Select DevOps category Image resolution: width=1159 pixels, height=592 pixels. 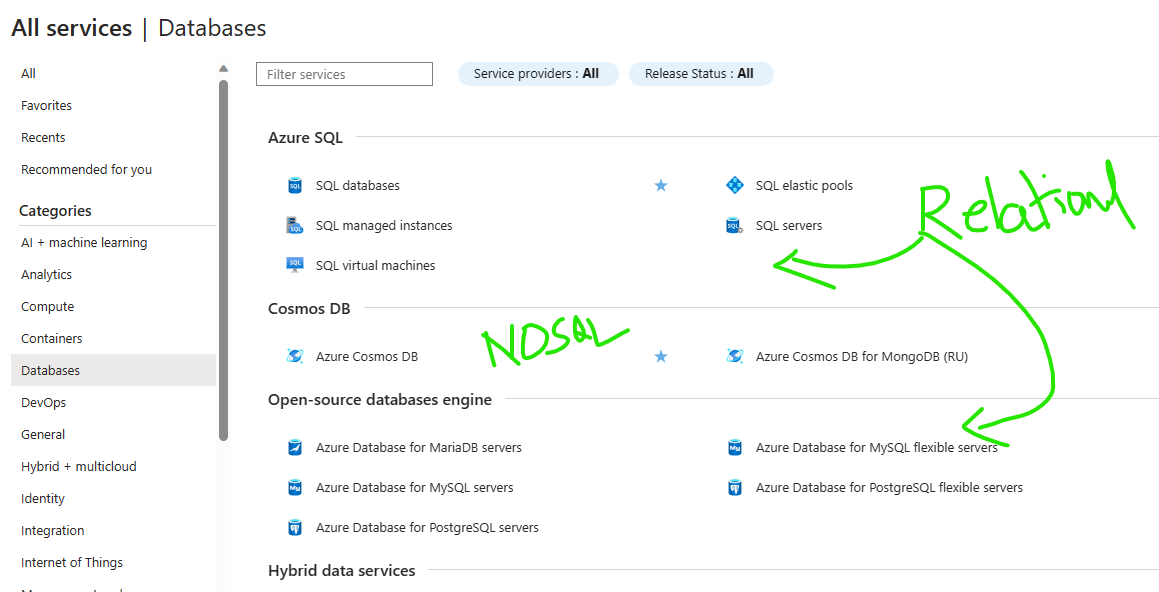click(44, 402)
